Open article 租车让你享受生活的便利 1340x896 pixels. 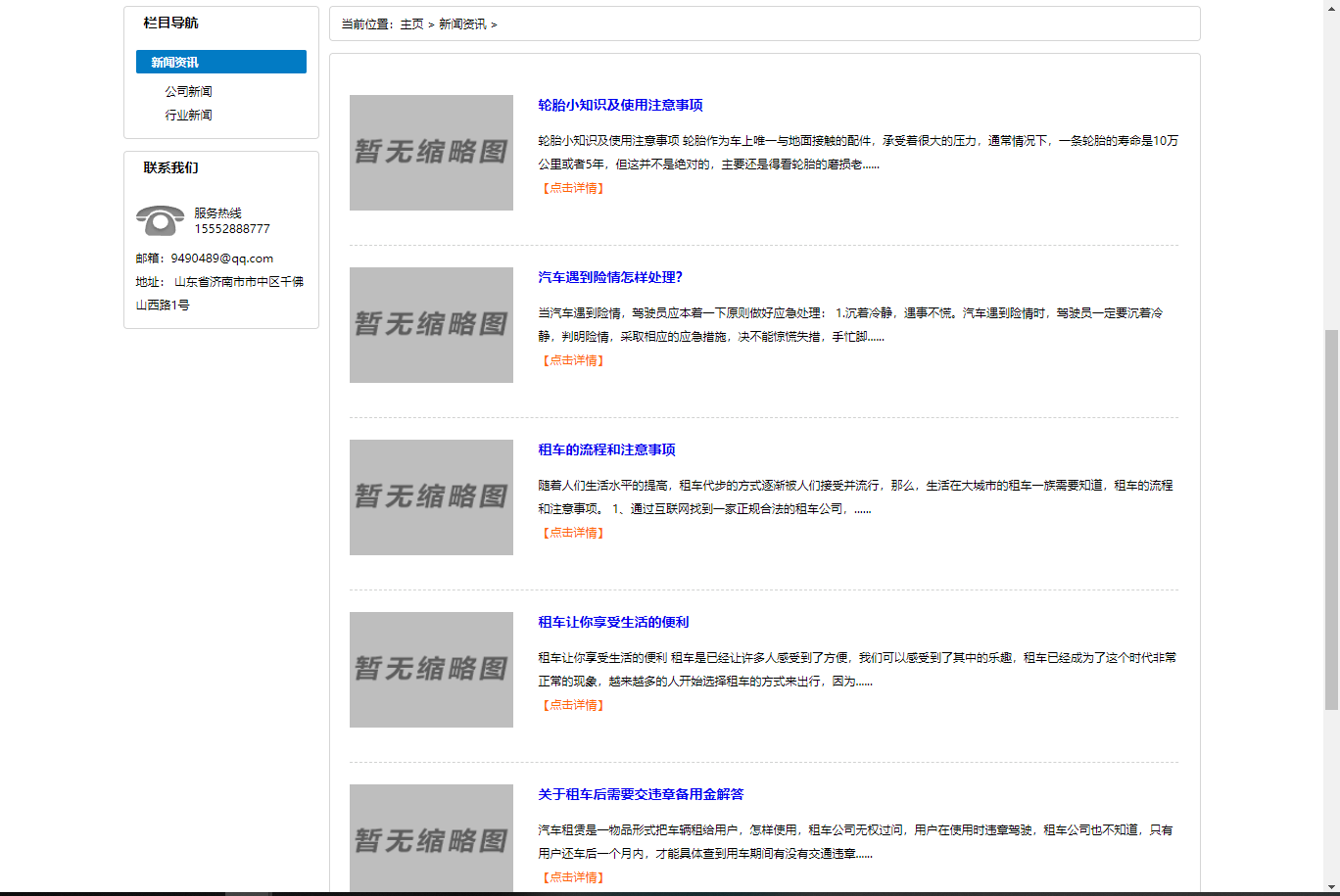613,622
